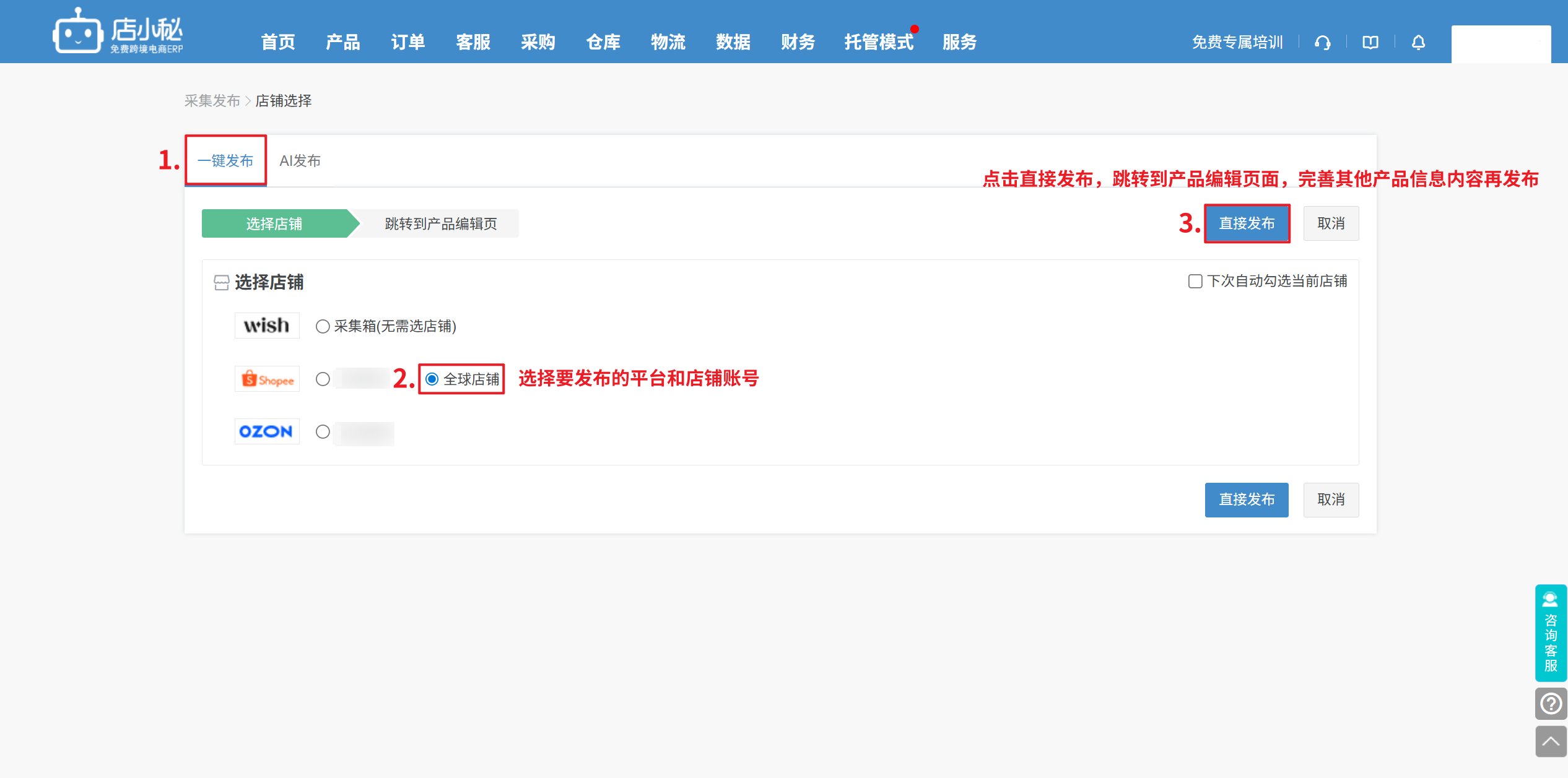Click the top 直接发布 button

pos(1246,223)
